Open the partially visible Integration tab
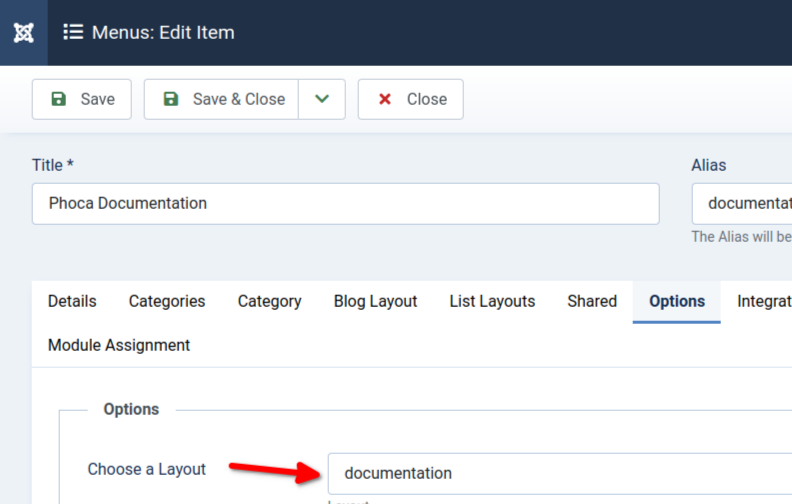The image size is (792, 504). click(763, 301)
